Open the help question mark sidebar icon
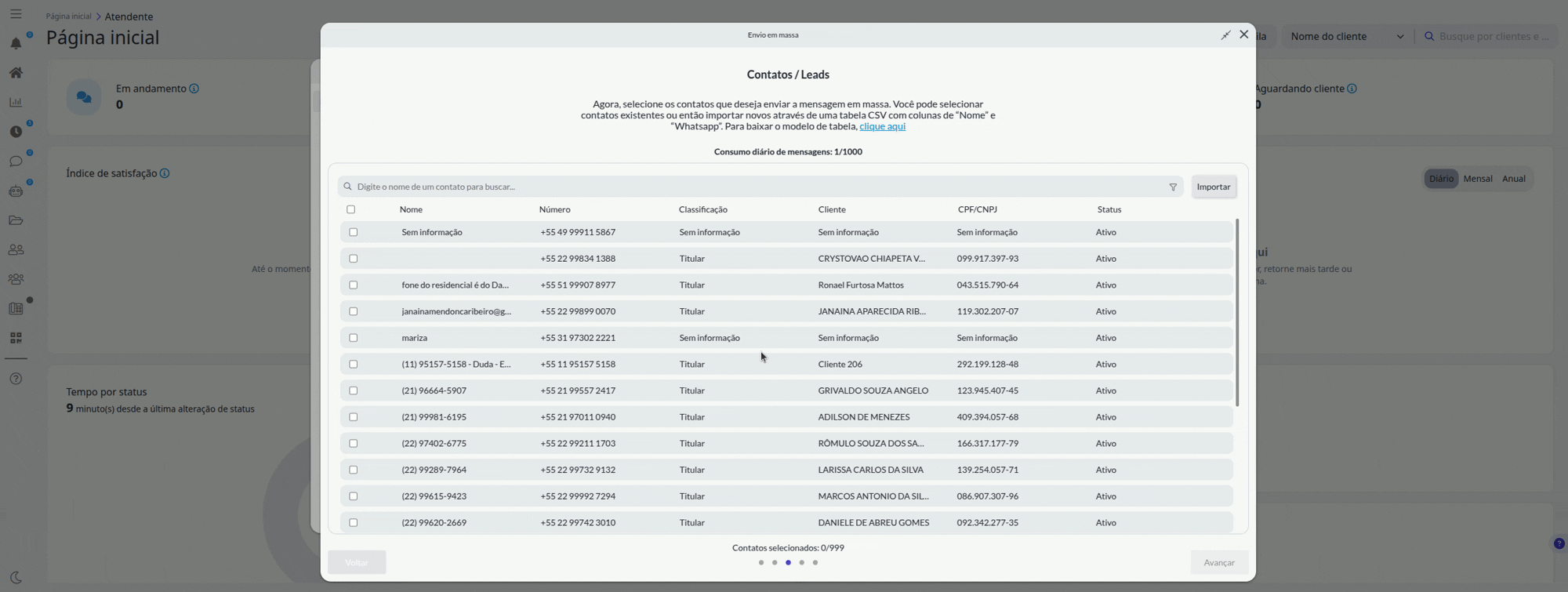Screen dimensions: 1568x592 [x=16, y=379]
